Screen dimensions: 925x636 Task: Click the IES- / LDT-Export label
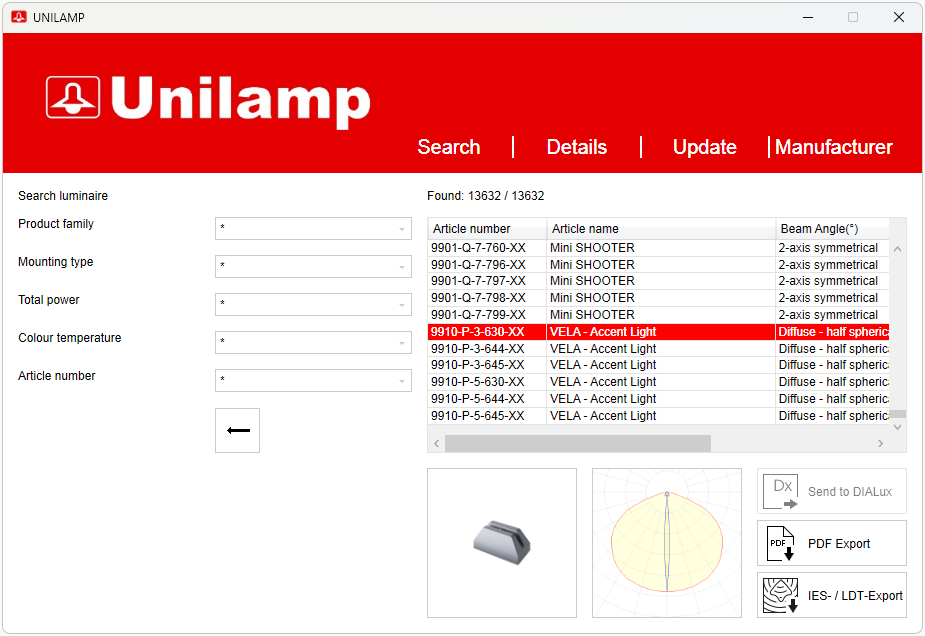click(855, 596)
